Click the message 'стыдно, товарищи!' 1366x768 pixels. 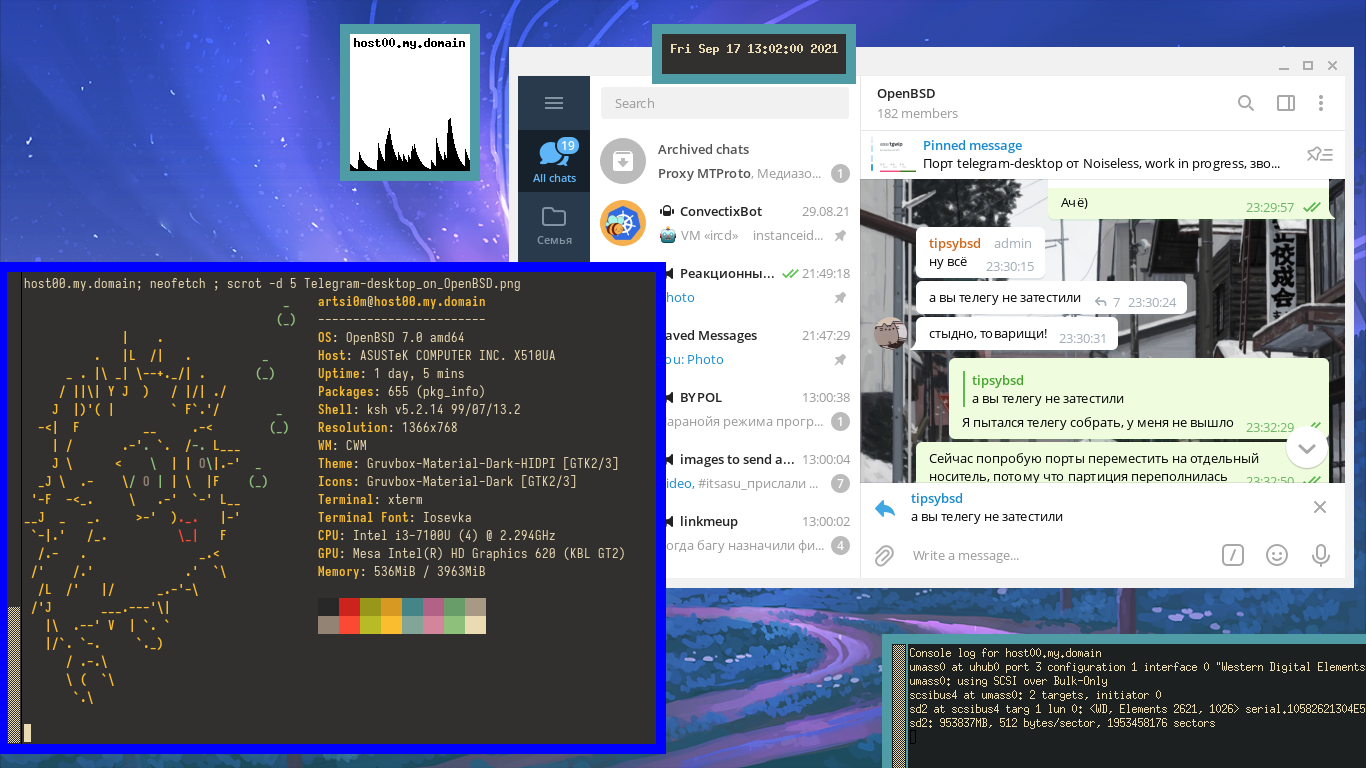[x=988, y=333]
